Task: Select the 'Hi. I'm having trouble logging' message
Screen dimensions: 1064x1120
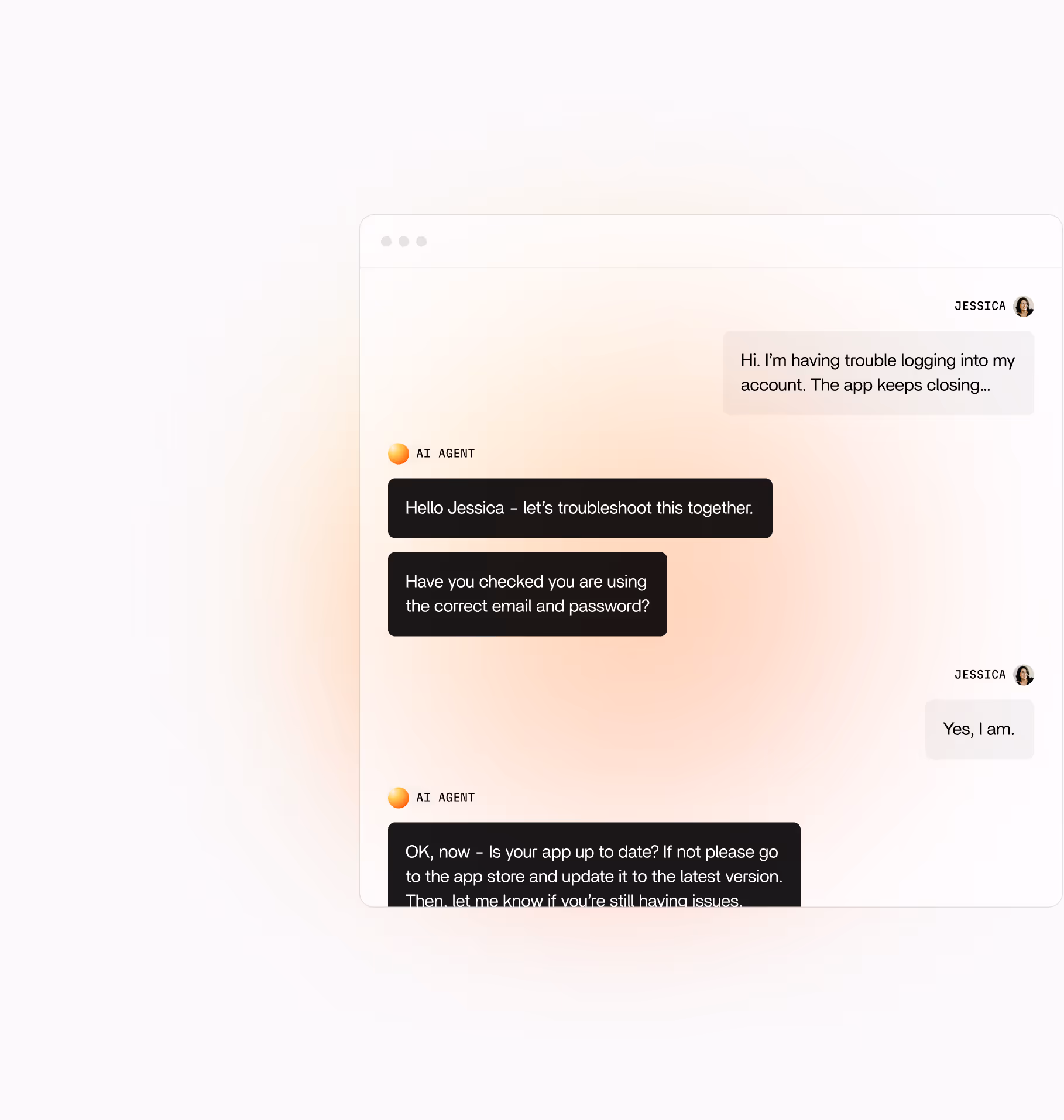Action: point(878,373)
